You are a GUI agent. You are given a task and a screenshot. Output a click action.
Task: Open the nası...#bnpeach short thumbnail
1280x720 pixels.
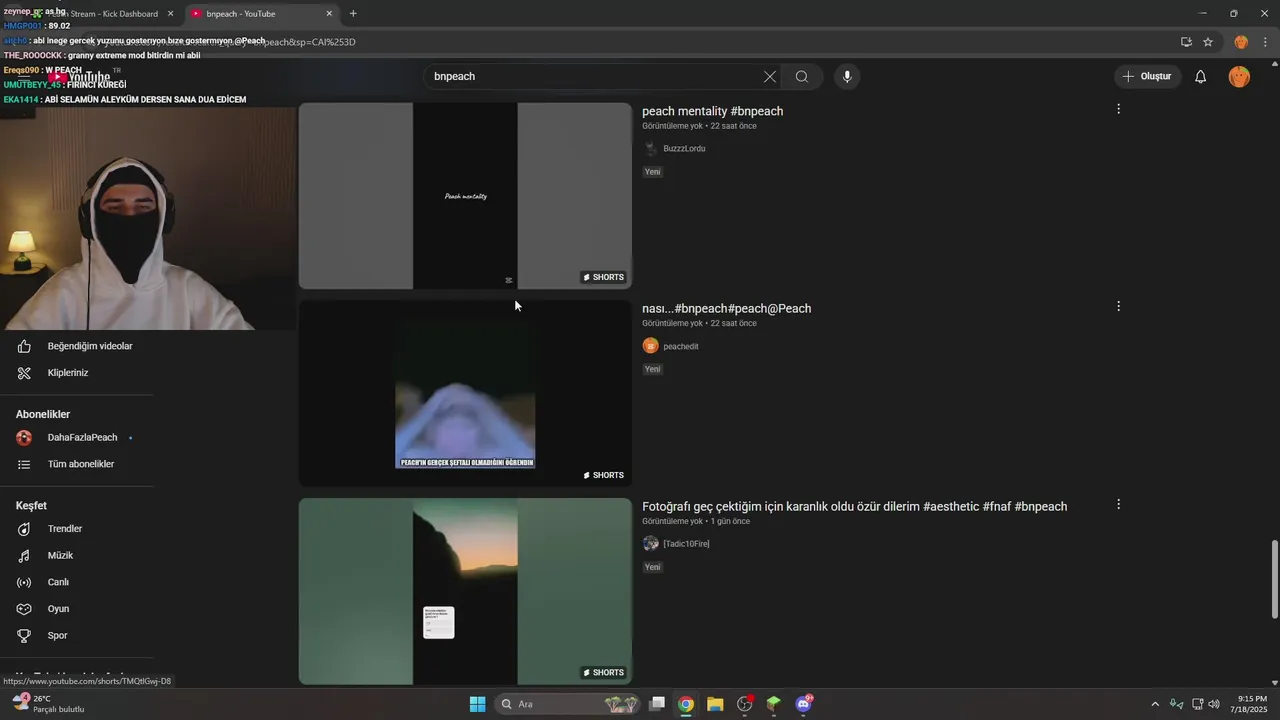pos(465,393)
